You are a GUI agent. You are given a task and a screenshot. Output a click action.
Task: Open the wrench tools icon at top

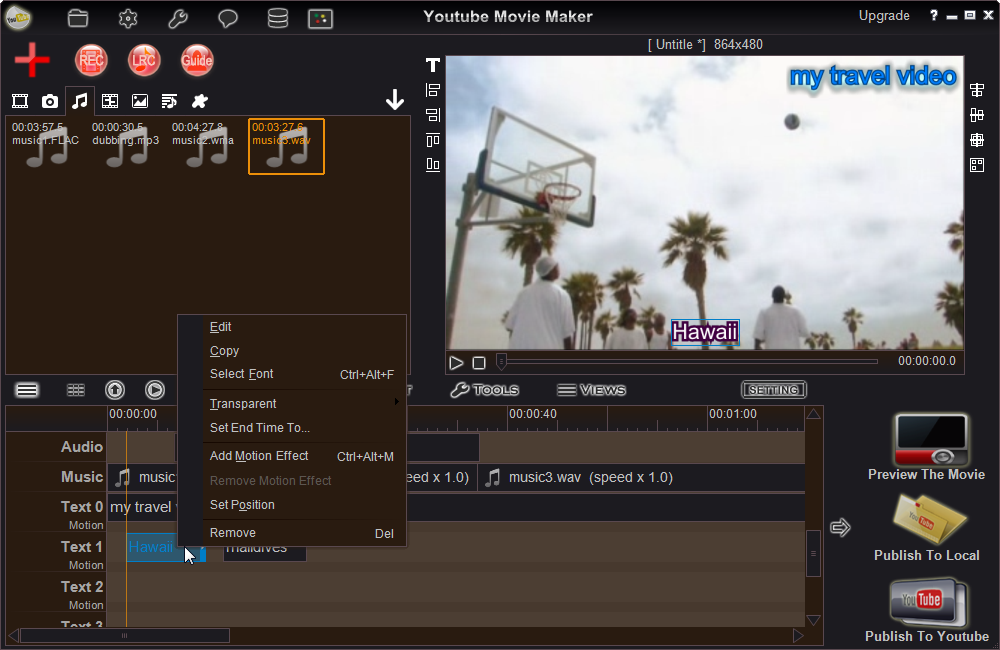point(178,18)
